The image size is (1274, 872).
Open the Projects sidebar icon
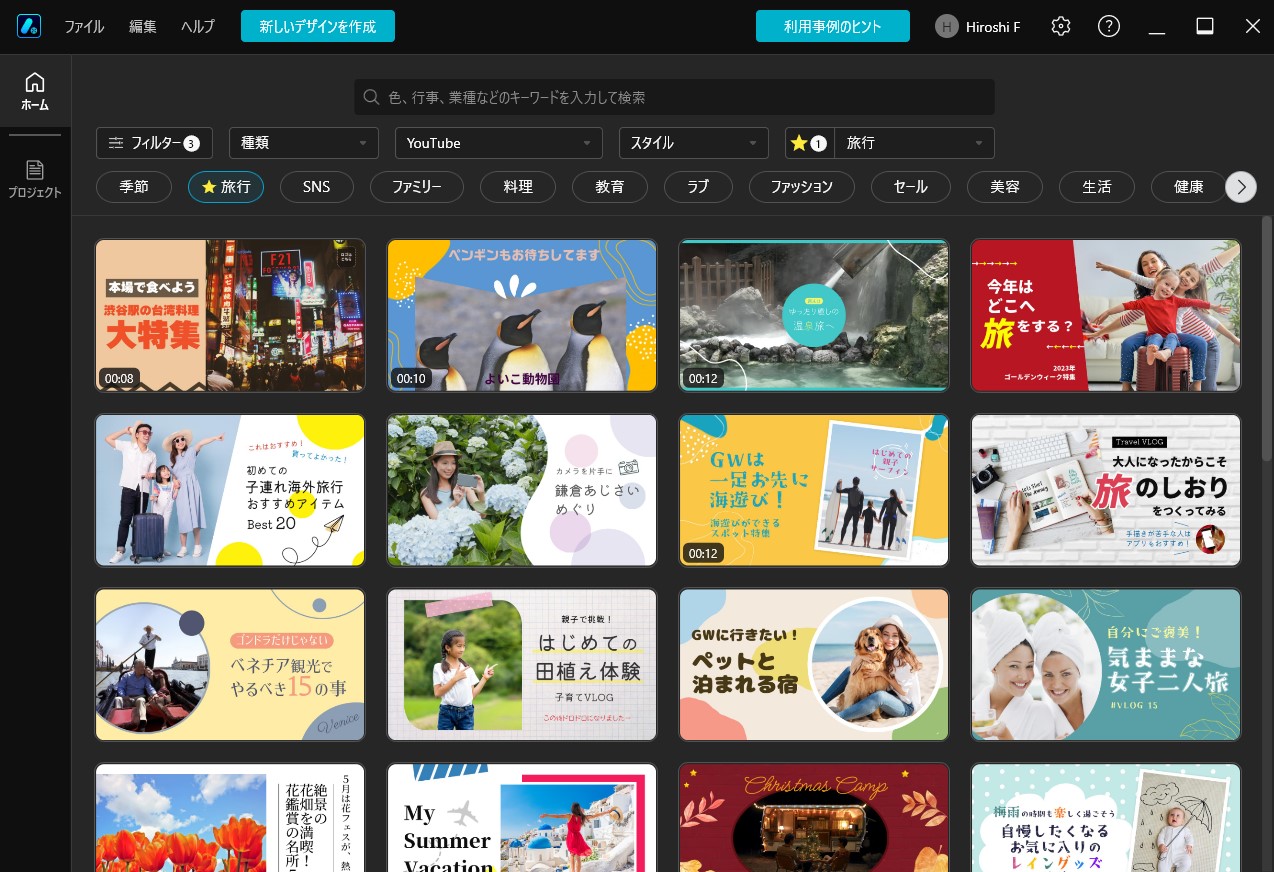pyautogui.click(x=35, y=179)
